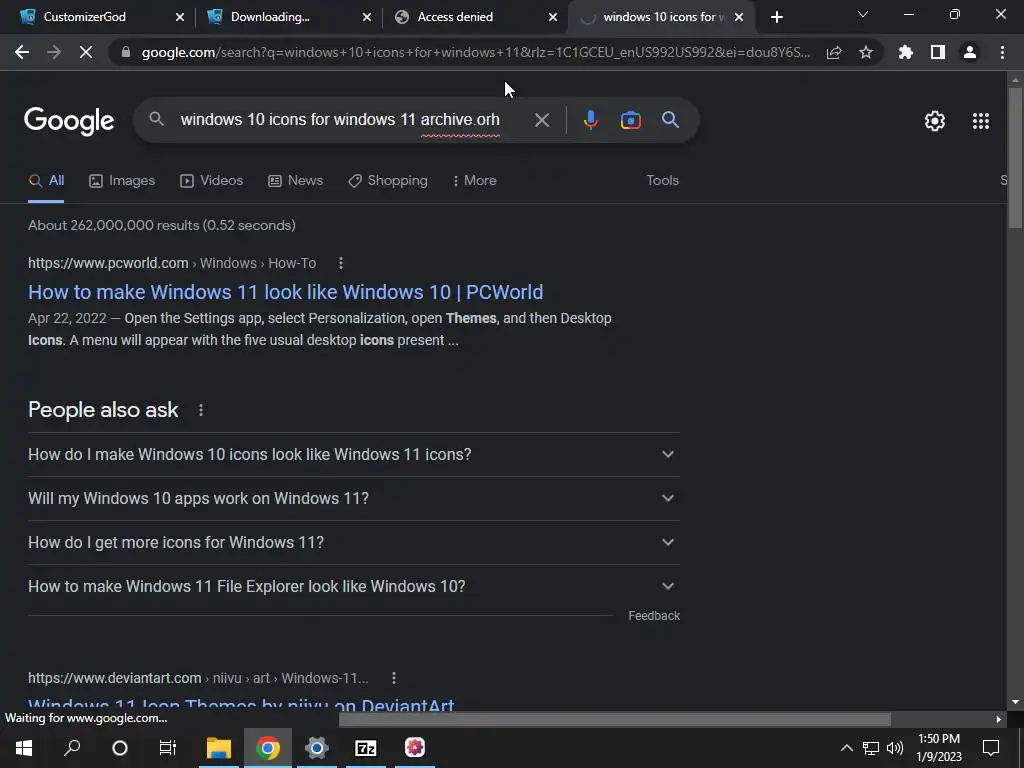The image size is (1024, 768).
Task: Close the Access denied tab
Action: pyautogui.click(x=553, y=17)
